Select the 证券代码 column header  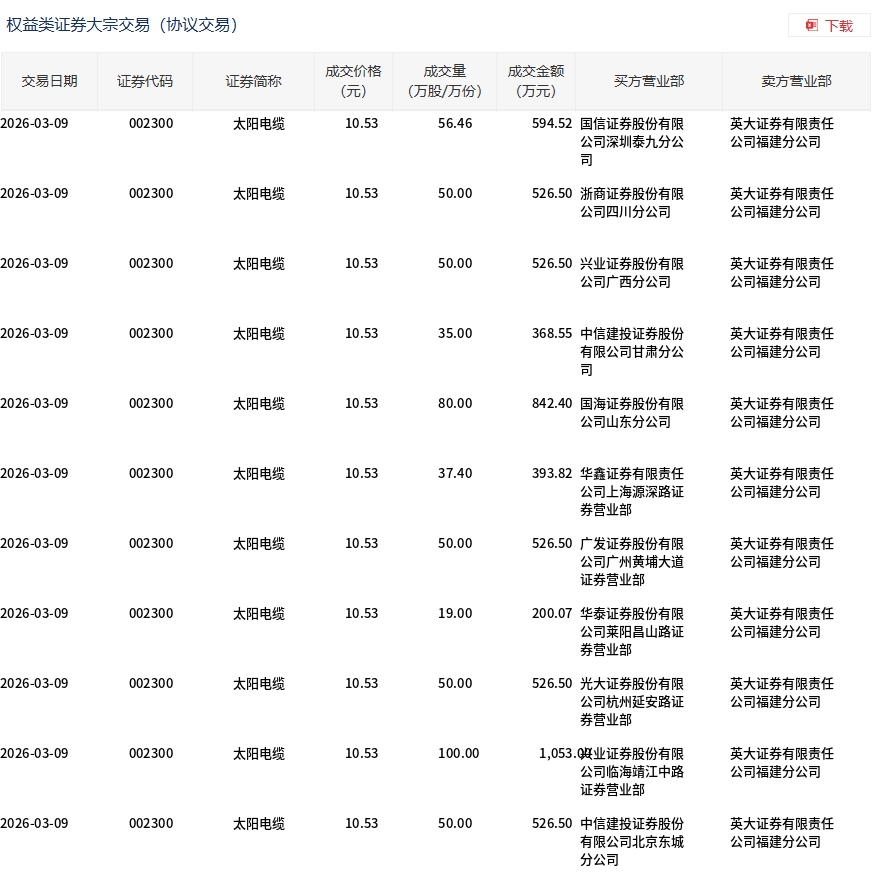[x=145, y=82]
